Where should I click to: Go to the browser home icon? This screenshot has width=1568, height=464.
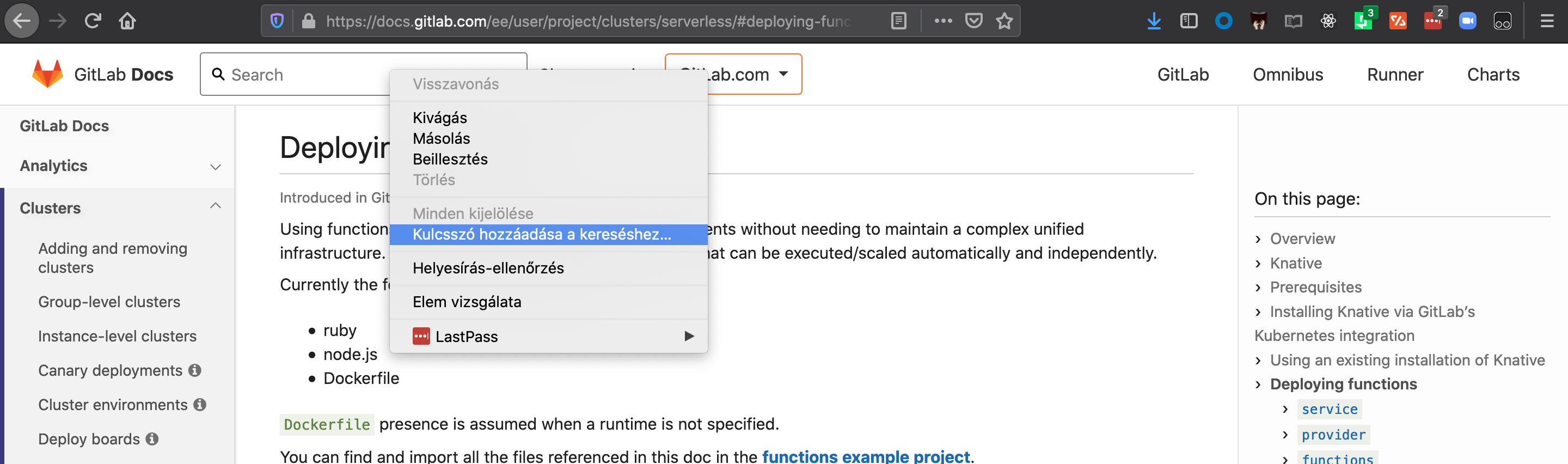click(x=127, y=21)
